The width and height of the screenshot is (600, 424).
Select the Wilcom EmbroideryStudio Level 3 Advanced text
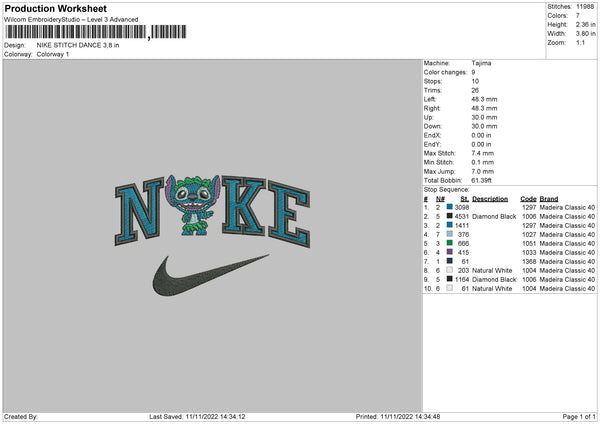(x=71, y=20)
